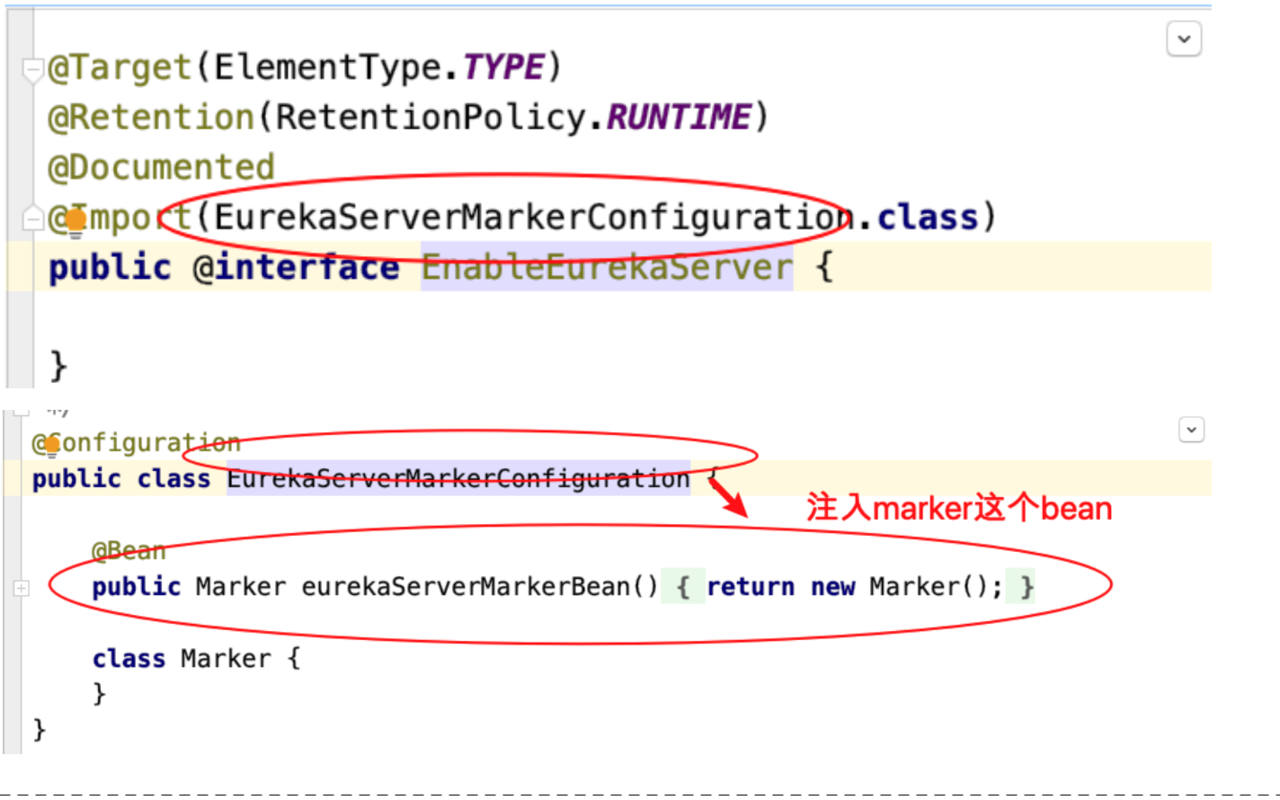The height and width of the screenshot is (800, 1280).
Task: Click the highlighted EurekaServerMarkerConfiguration class name
Action: coord(458,479)
